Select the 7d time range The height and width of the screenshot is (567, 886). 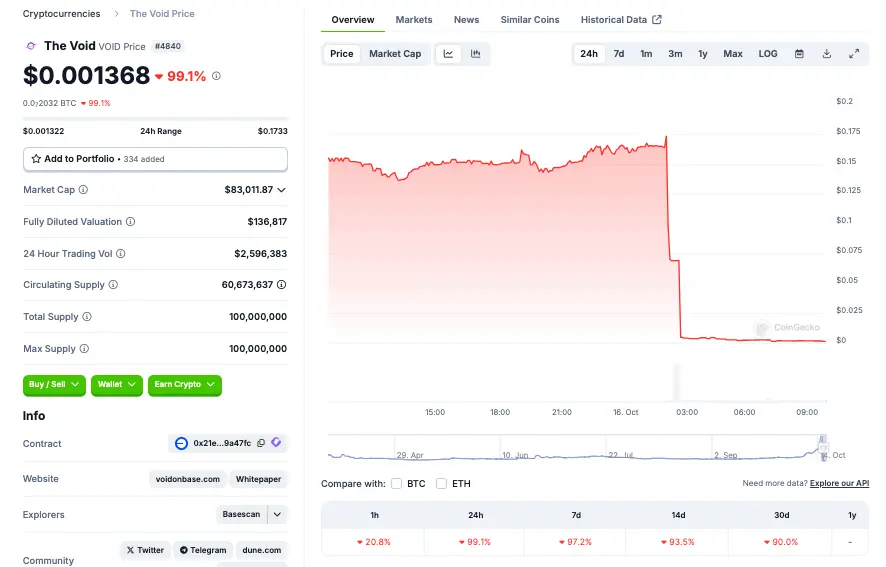coord(619,54)
